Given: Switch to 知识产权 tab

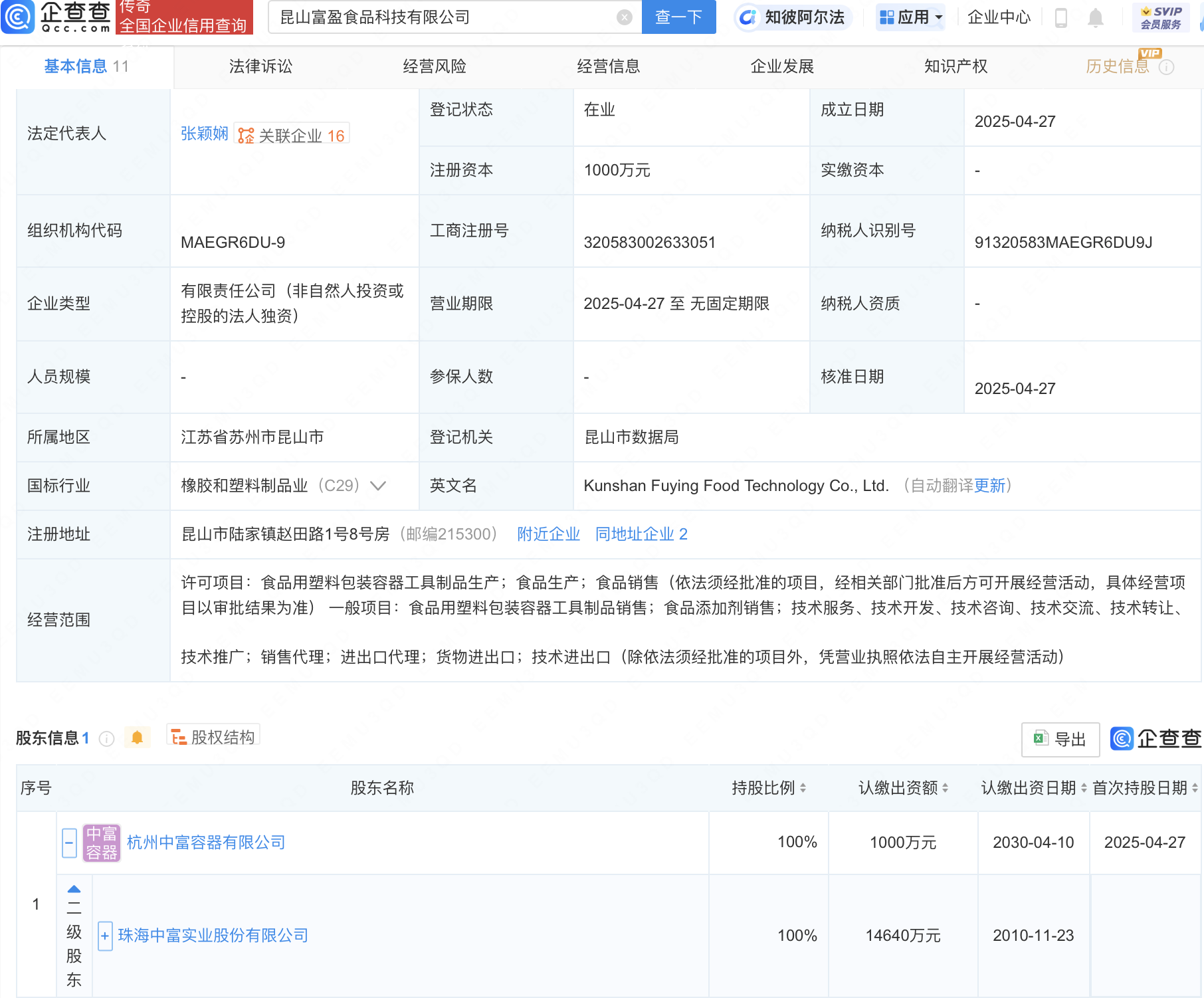Looking at the screenshot, I should 956,66.
